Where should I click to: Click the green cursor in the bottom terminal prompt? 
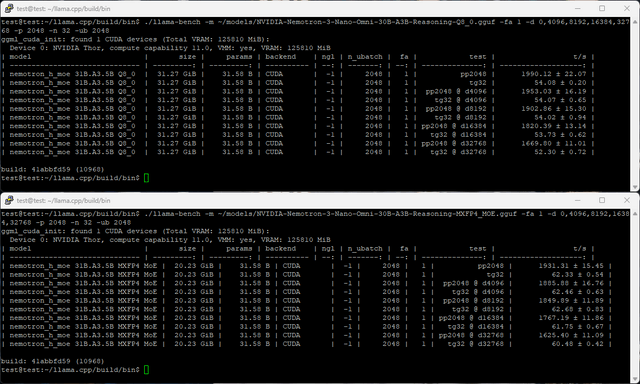pyautogui.click(x=147, y=370)
